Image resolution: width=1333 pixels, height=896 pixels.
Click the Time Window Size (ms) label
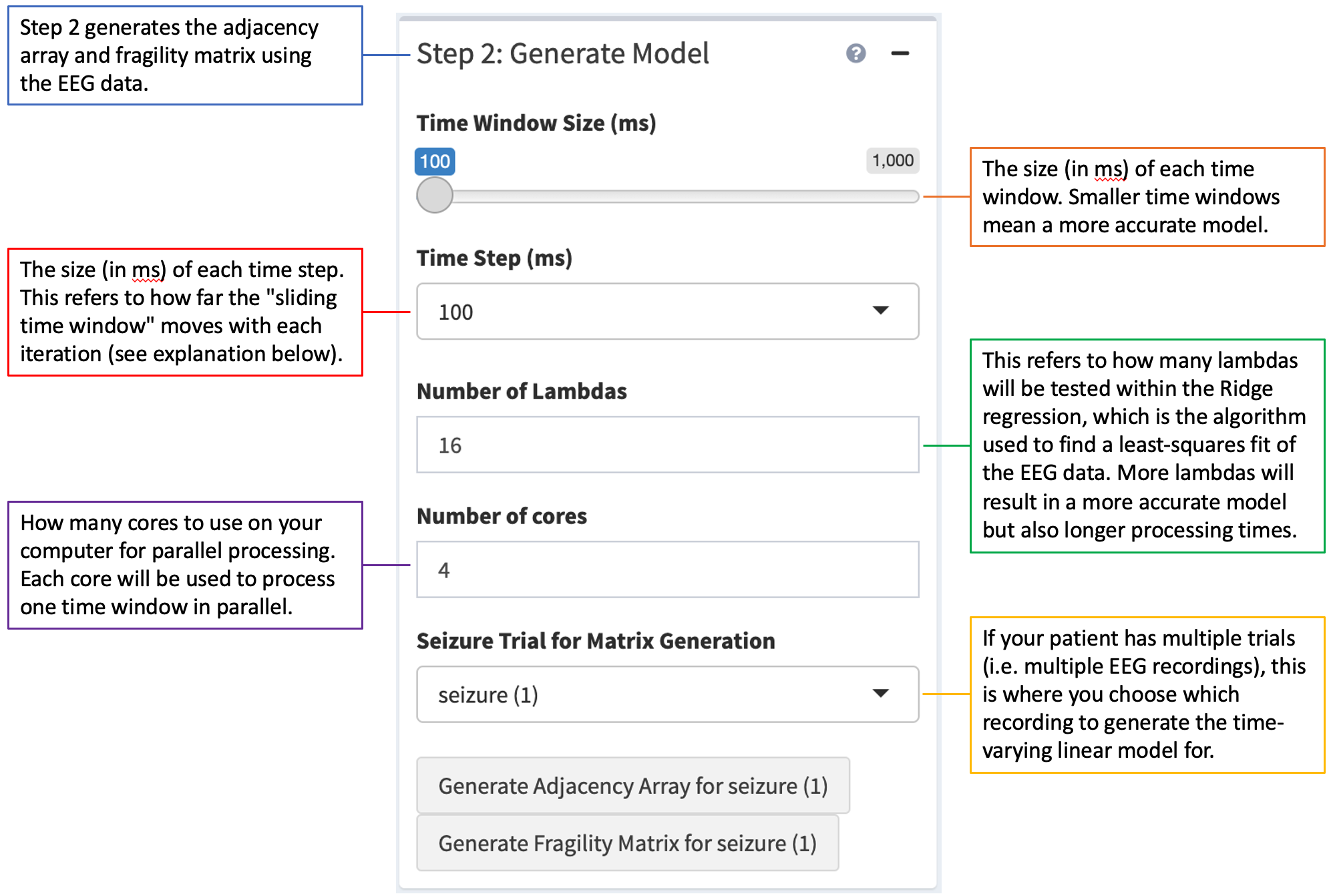pos(536,124)
